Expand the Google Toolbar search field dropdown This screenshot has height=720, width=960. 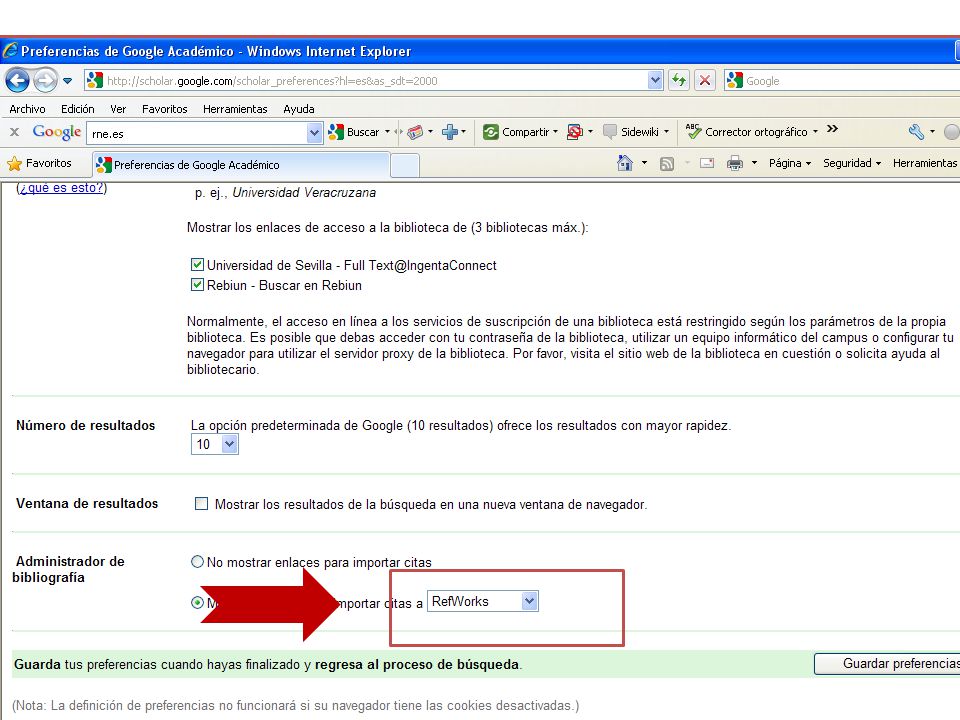(314, 133)
